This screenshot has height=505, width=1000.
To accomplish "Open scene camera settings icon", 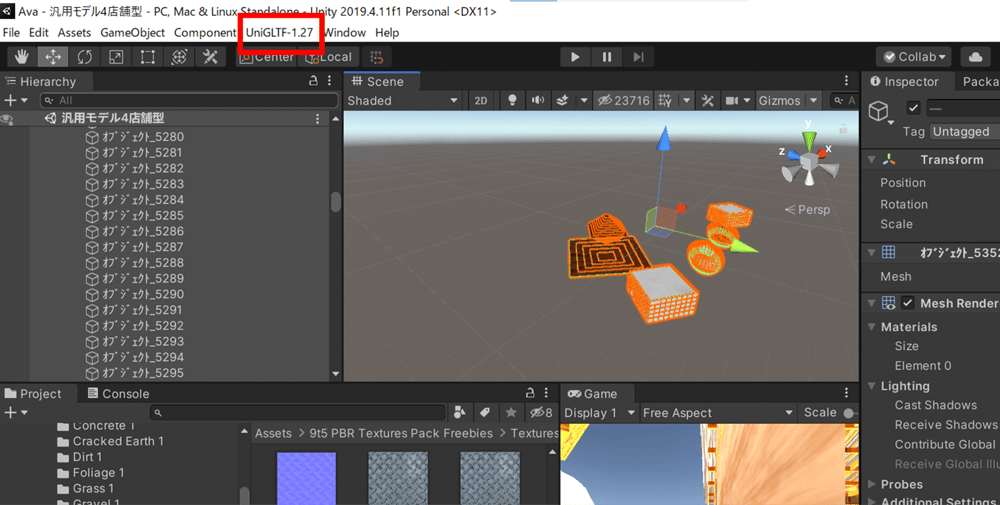I will pos(732,100).
